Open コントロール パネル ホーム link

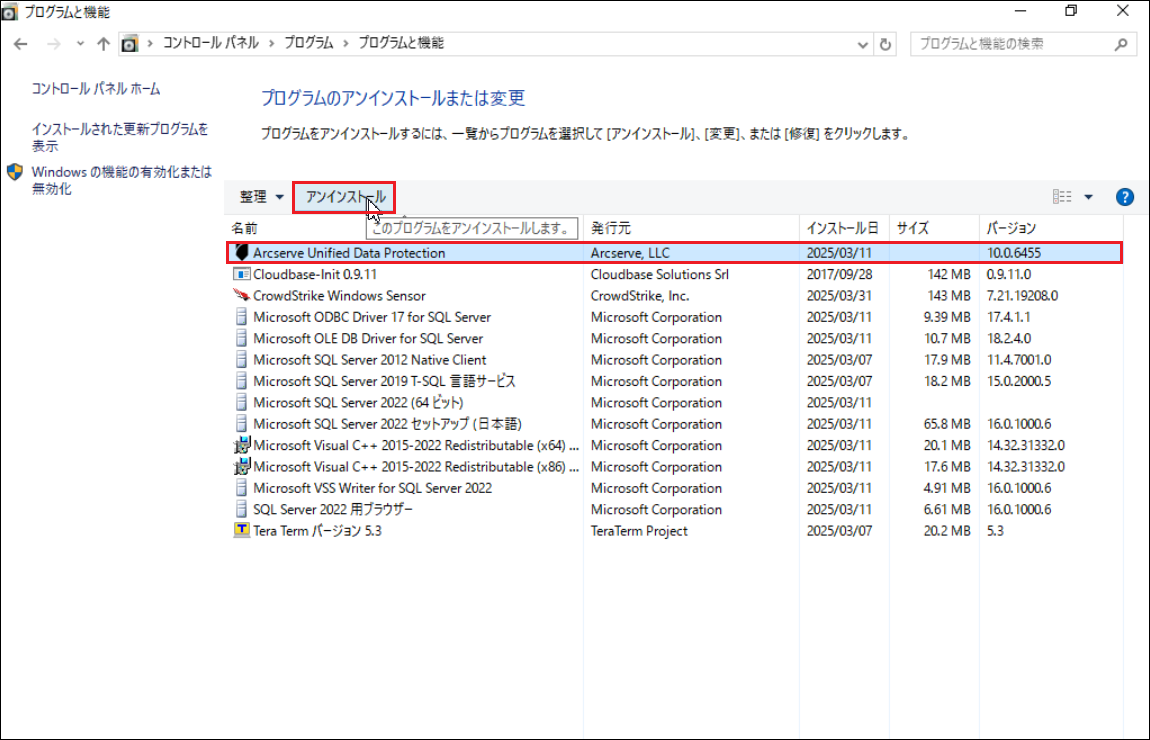pyautogui.click(x=96, y=89)
